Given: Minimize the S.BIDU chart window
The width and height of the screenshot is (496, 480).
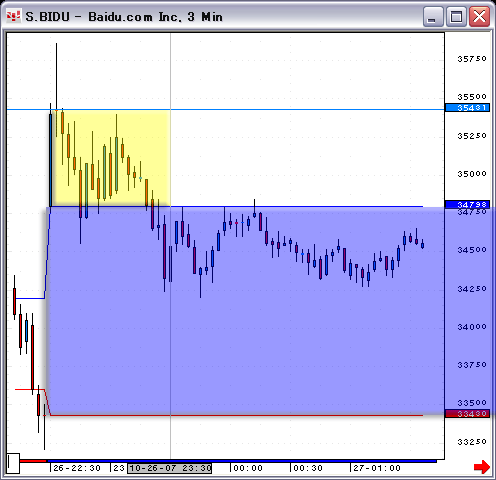Looking at the screenshot, I should click(x=433, y=16).
